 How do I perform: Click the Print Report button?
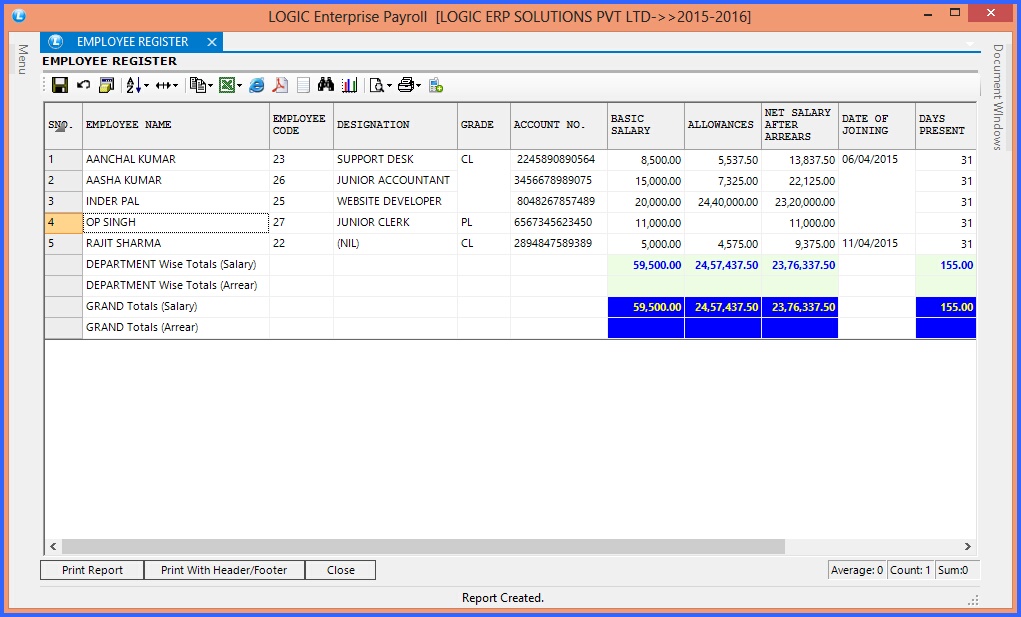pos(90,570)
